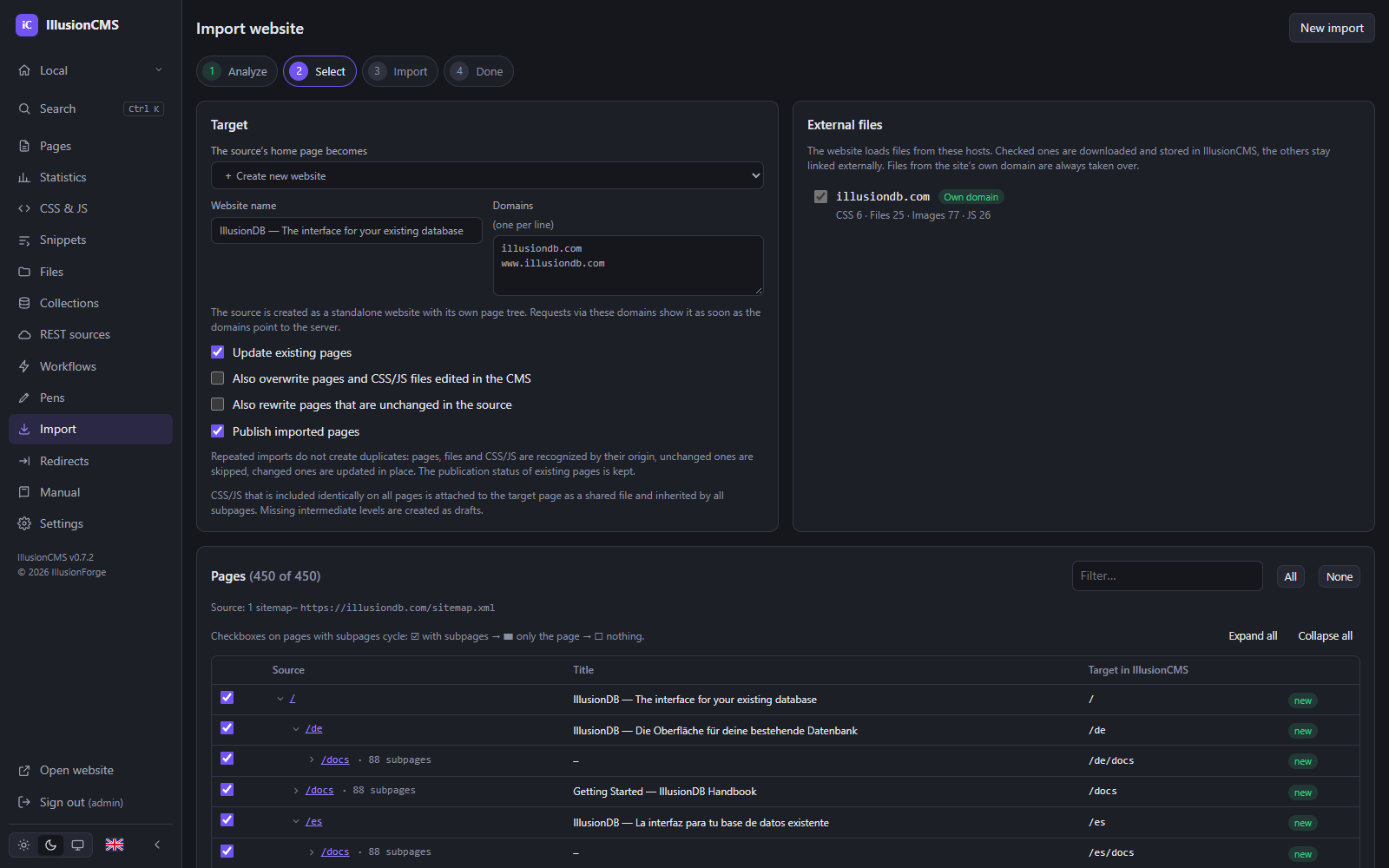The width and height of the screenshot is (1389, 868).
Task: Enable rewrite pages unchanged in the source
Action: point(218,404)
